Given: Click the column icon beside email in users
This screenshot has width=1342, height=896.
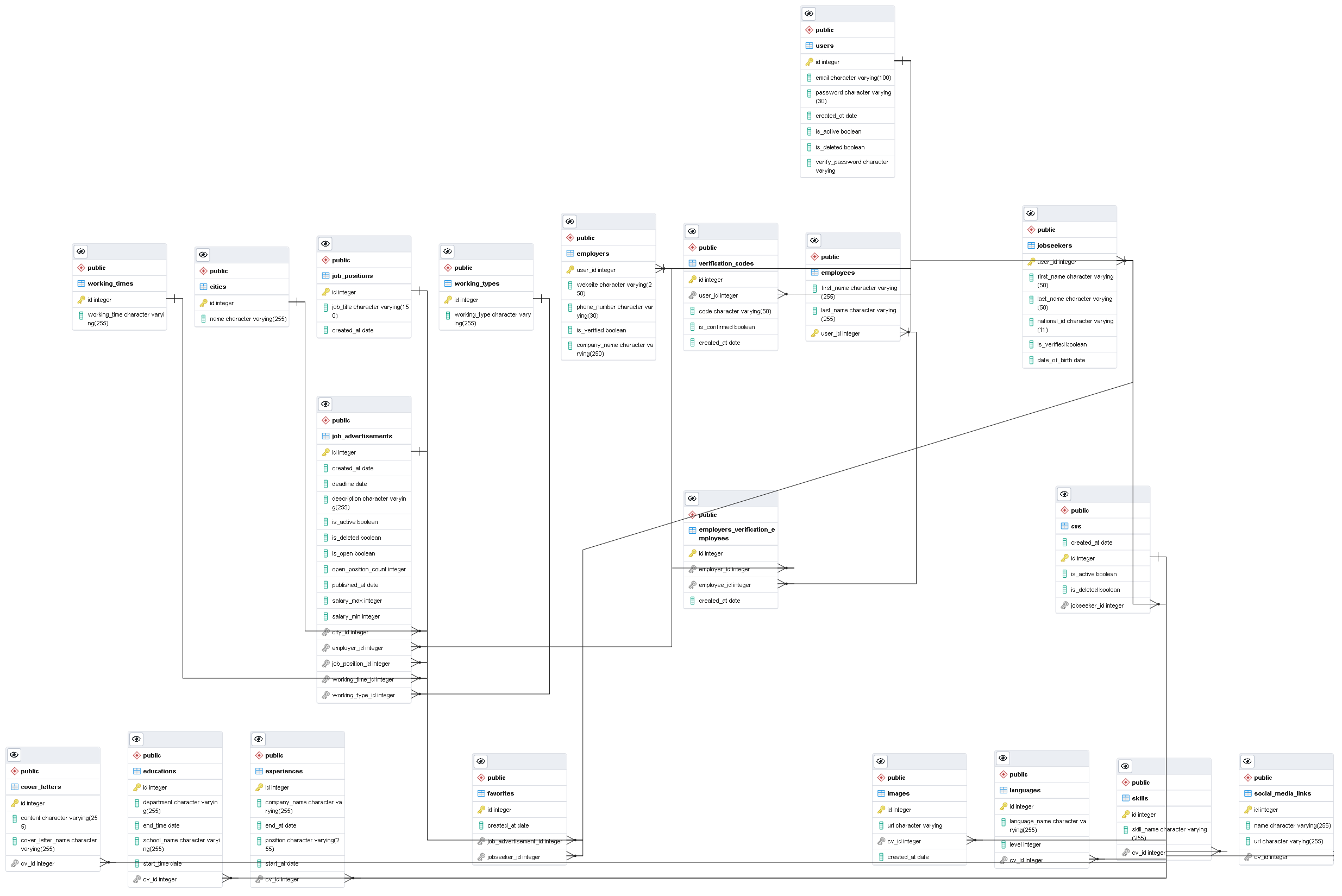Looking at the screenshot, I should tap(810, 77).
